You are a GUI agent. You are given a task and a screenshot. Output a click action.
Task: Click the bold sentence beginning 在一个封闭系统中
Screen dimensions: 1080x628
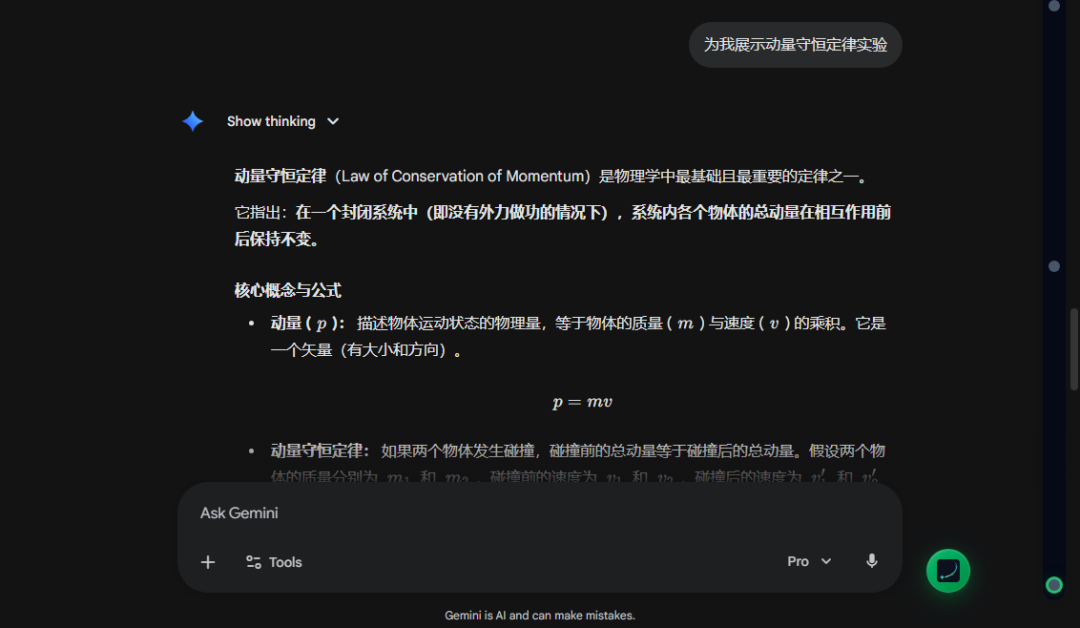tap(563, 225)
